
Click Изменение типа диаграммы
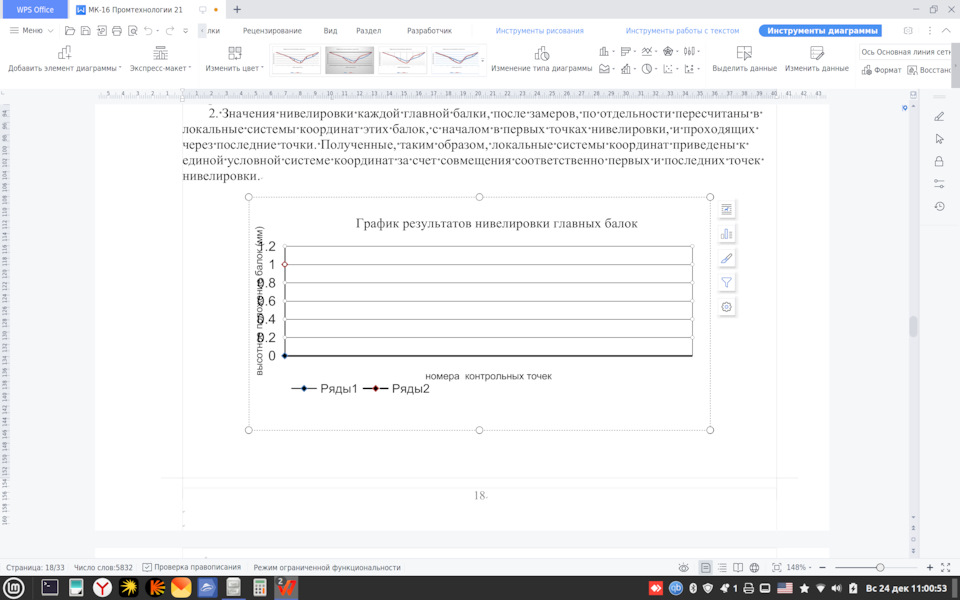coord(541,59)
